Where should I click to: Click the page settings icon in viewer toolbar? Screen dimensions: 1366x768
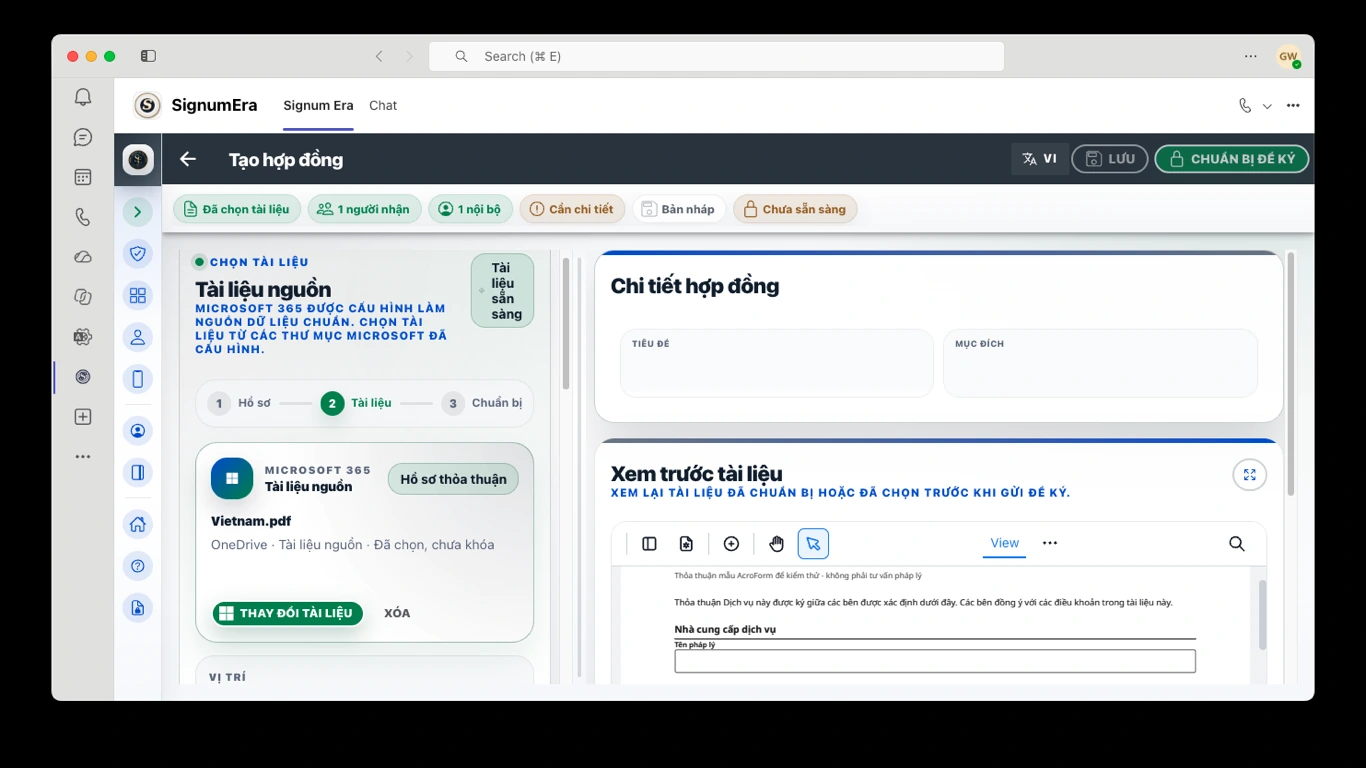point(686,544)
